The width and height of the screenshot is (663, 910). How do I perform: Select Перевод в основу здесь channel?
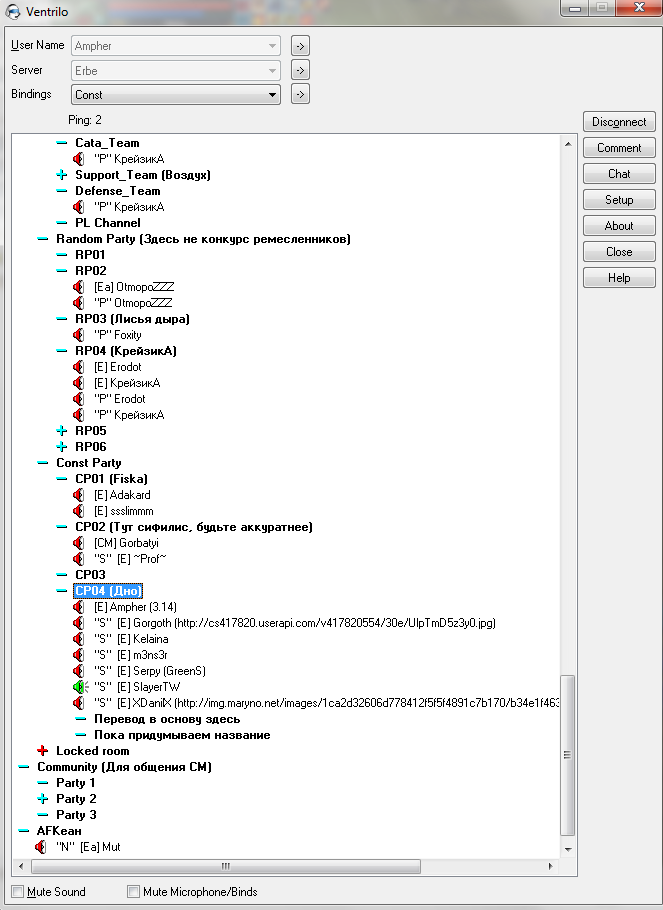point(167,719)
